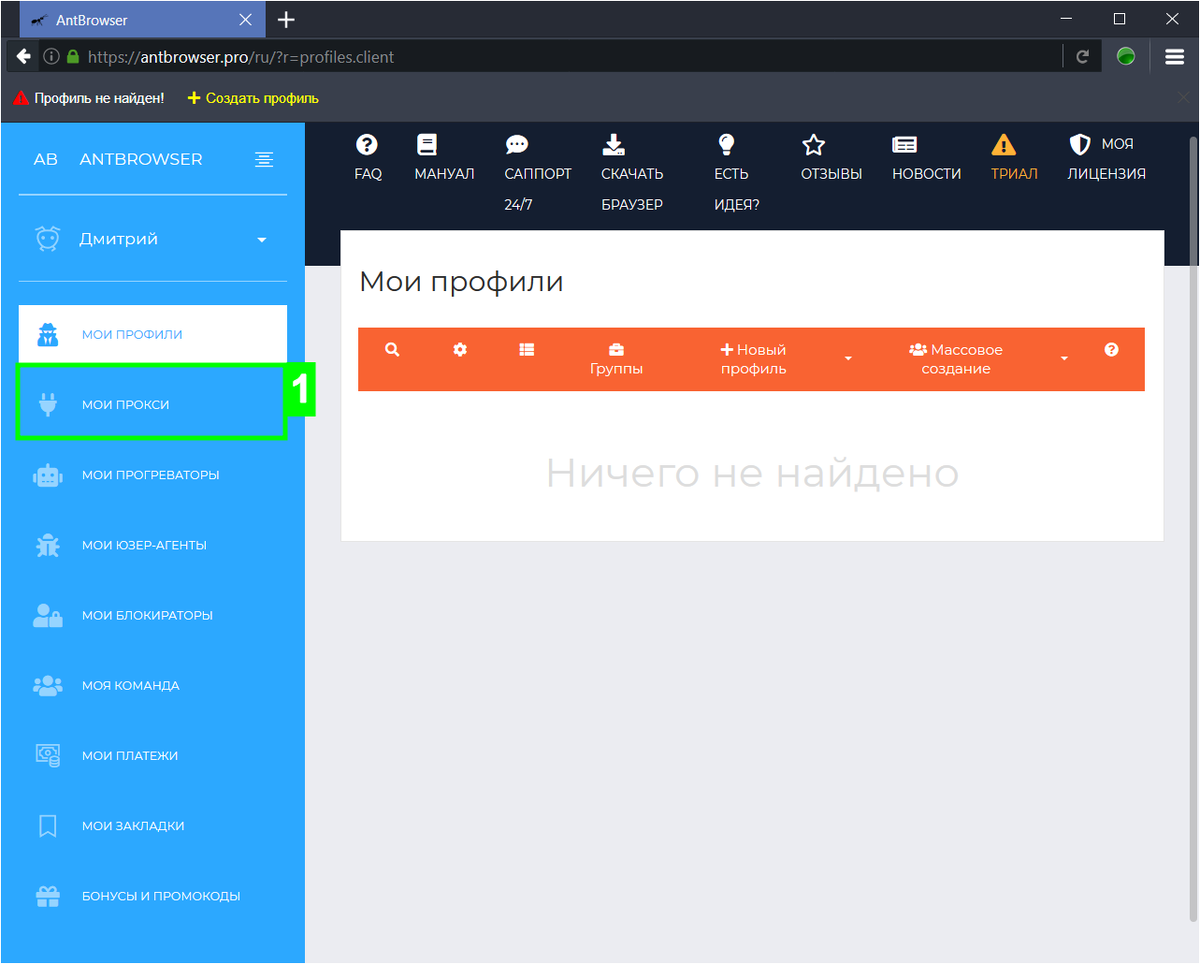This screenshot has height=964, width=1200.
Task: Expand the Массовое создание dropdown arrow
Action: click(x=1064, y=359)
